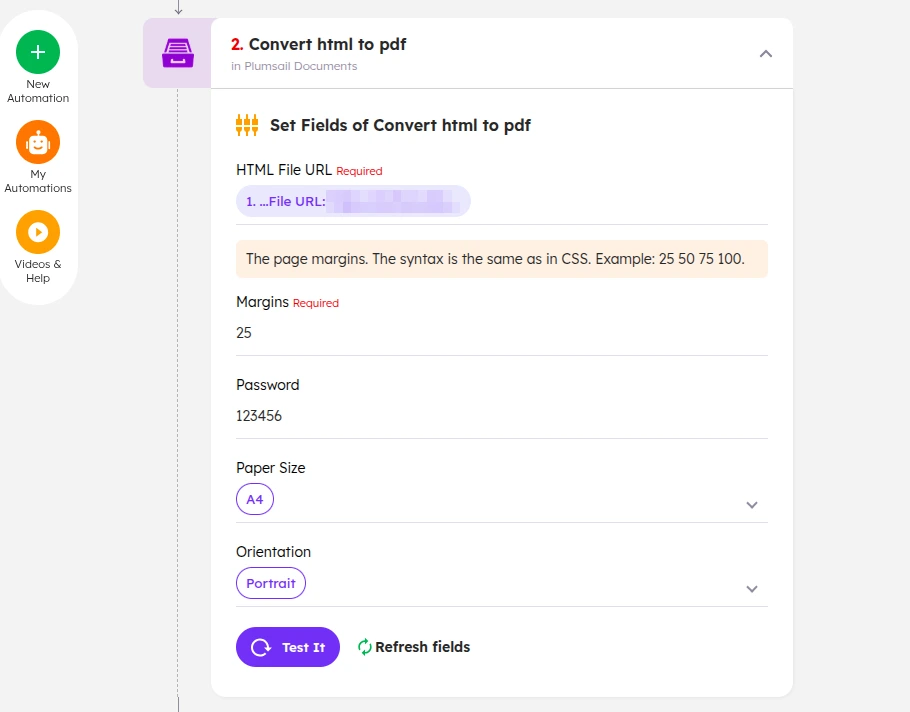Click the Margins input field
Screen dimensions: 910x712
coord(501,333)
